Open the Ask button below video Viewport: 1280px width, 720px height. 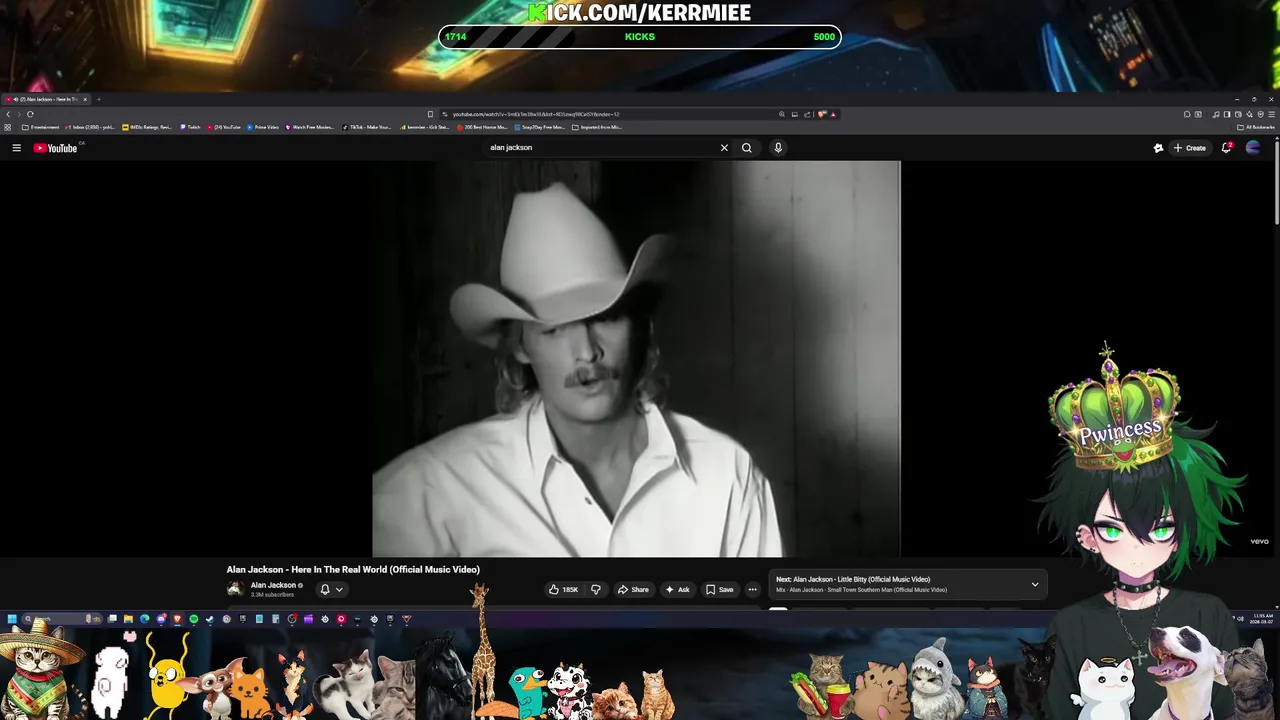point(677,590)
